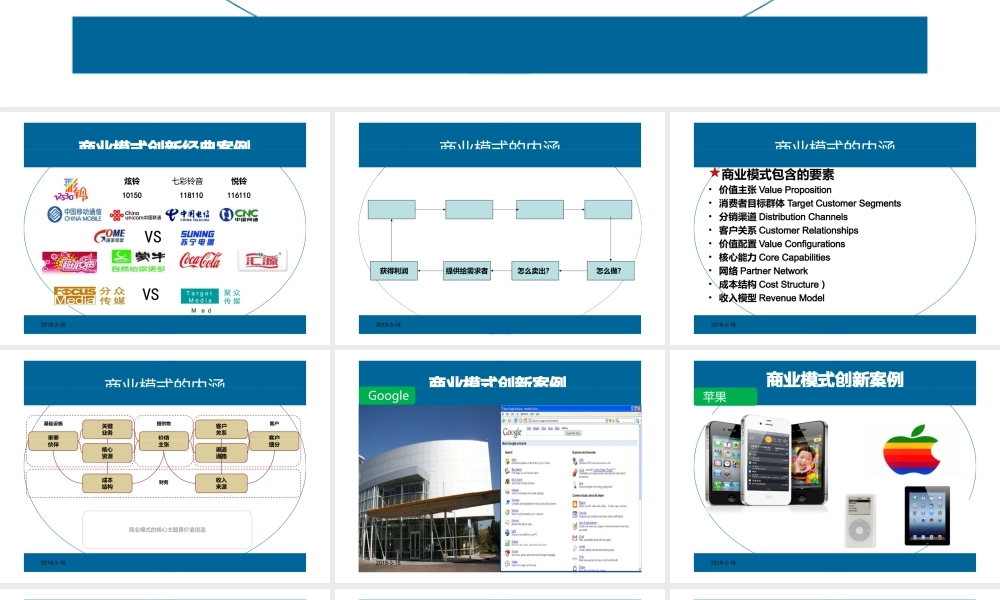Click the Target Media 聚众传媒 logo
Viewport: 1000px width, 600px height.
pos(210,296)
